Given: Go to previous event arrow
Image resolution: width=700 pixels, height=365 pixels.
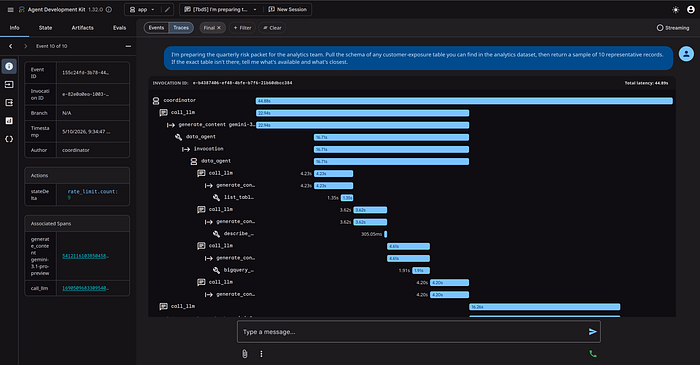Looking at the screenshot, I should pos(11,46).
